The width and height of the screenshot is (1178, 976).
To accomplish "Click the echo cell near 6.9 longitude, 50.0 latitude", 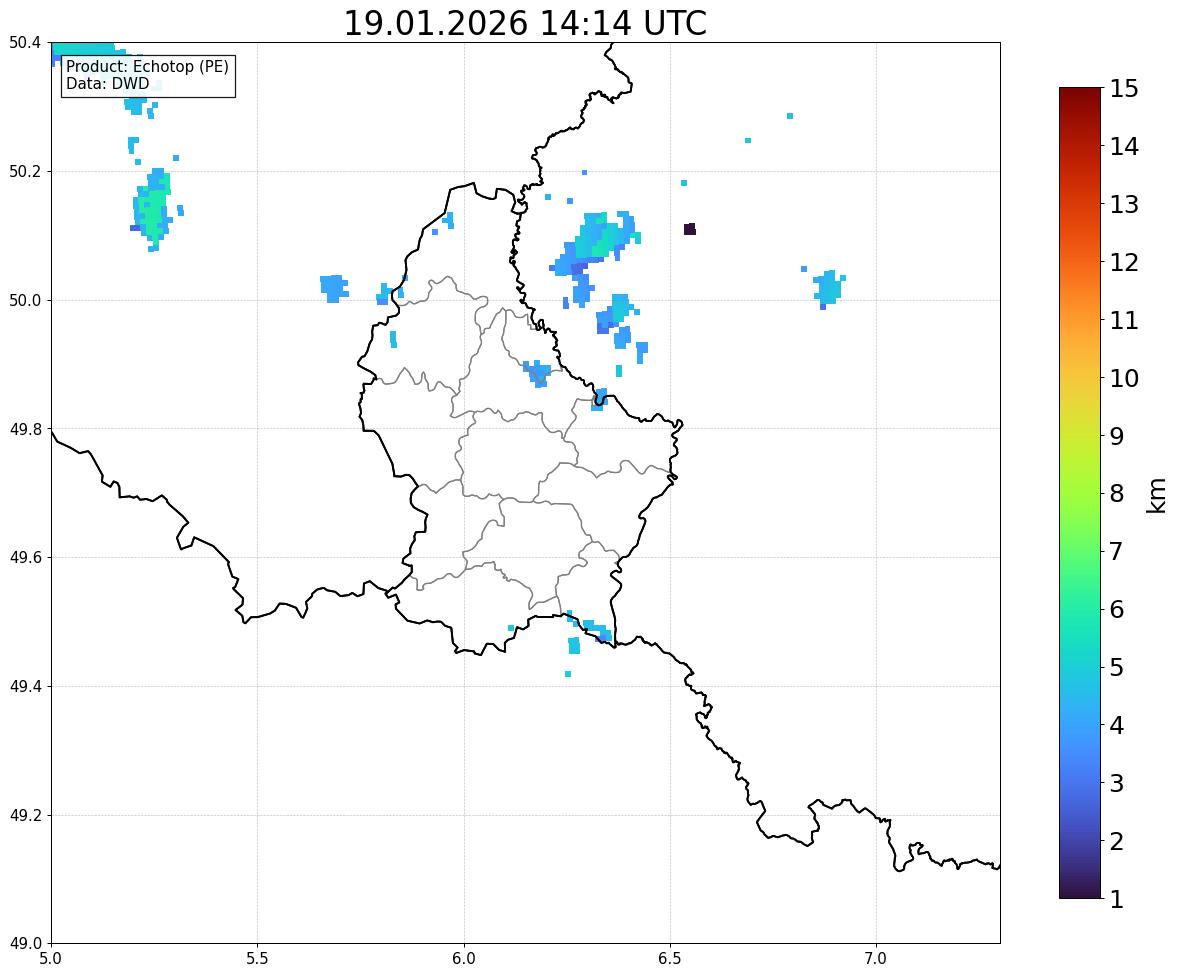I will pyautogui.click(x=829, y=289).
